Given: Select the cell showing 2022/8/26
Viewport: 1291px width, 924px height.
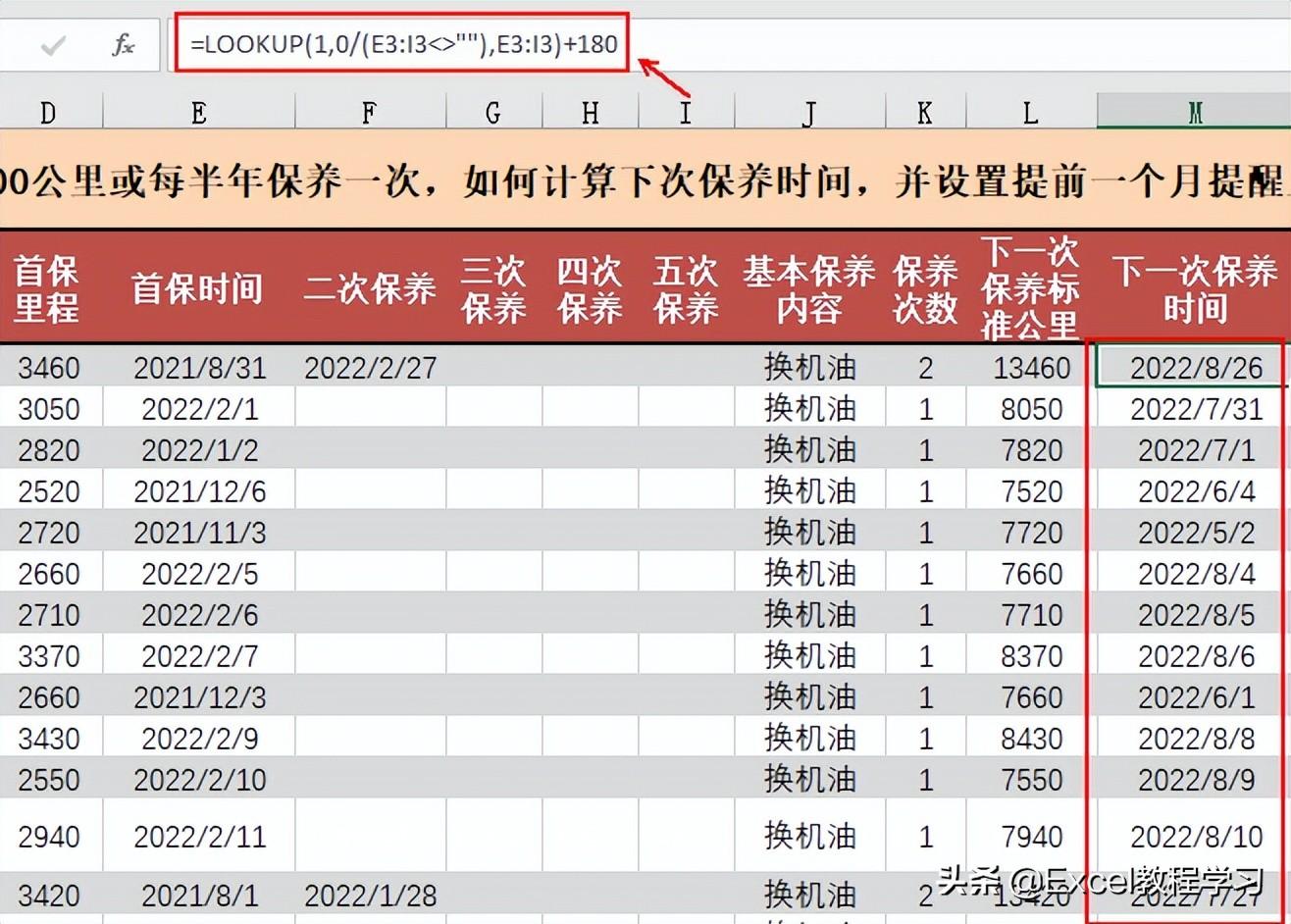Looking at the screenshot, I should point(1194,368).
